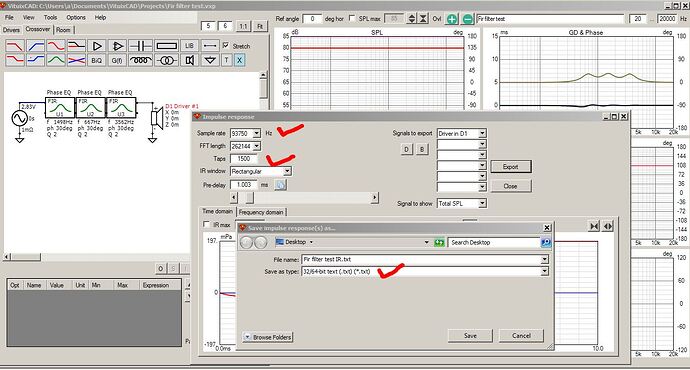The height and width of the screenshot is (370, 690).
Task: Open the Sample rate dropdown
Action: (x=257, y=133)
